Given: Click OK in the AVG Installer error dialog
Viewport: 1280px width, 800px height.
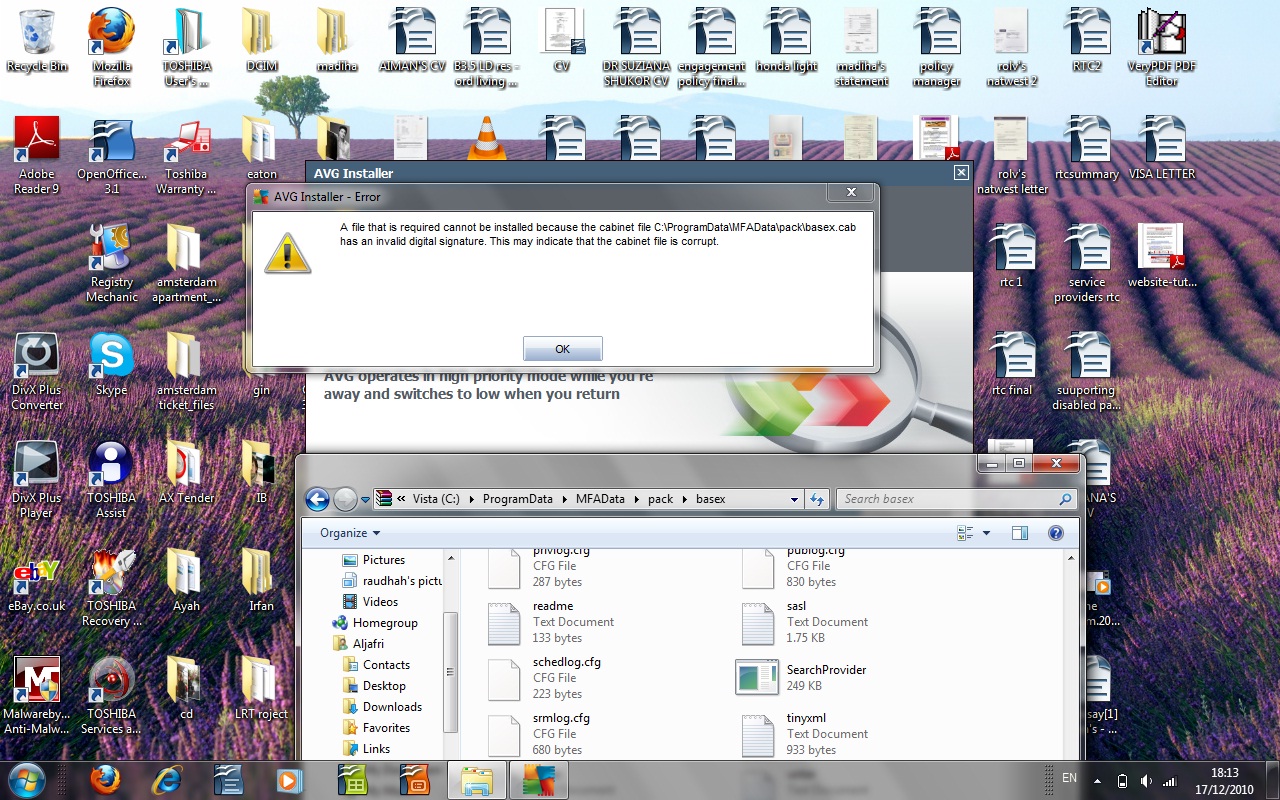Looking at the screenshot, I should [x=562, y=349].
